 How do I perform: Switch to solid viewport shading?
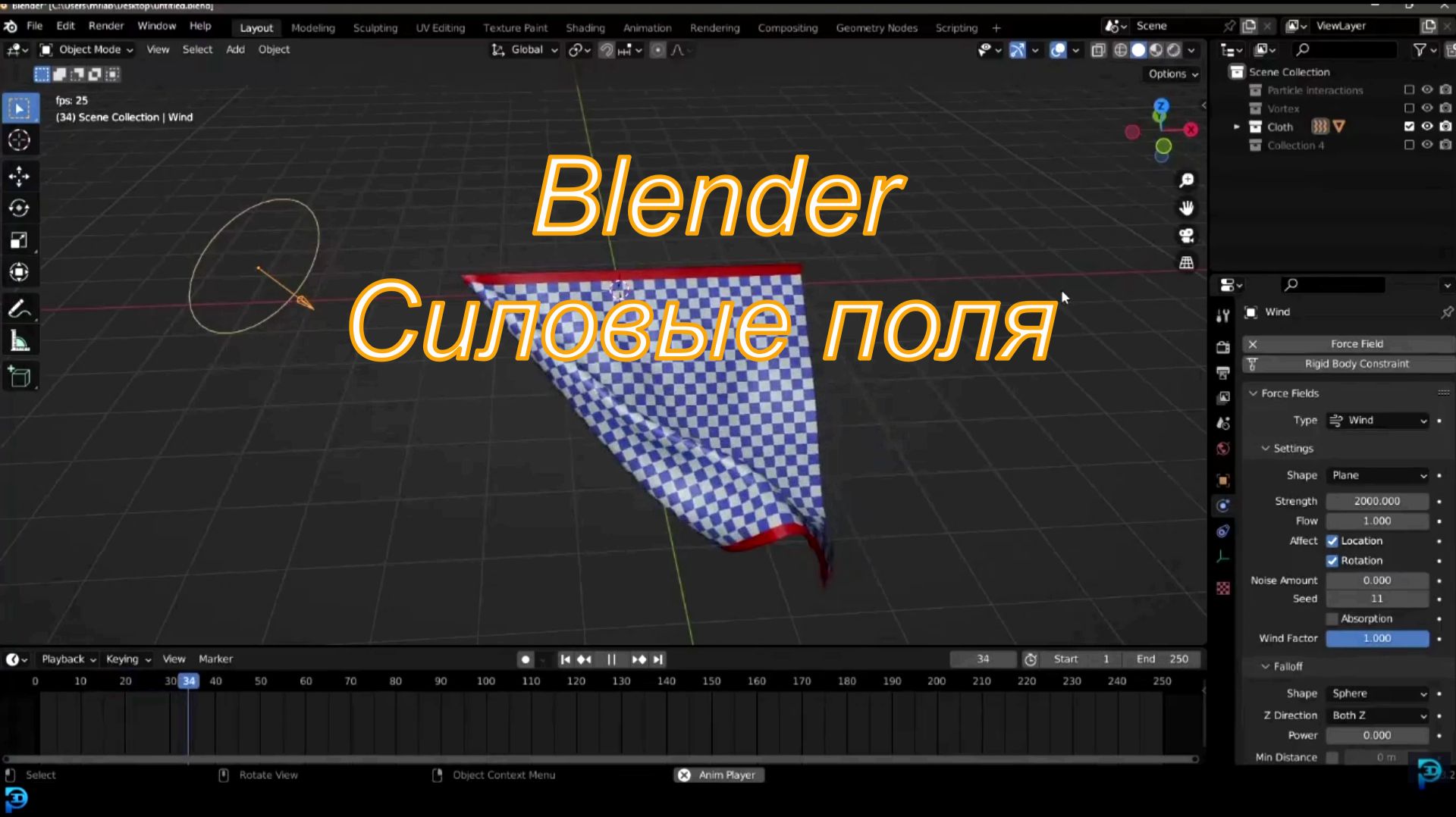point(1138,50)
